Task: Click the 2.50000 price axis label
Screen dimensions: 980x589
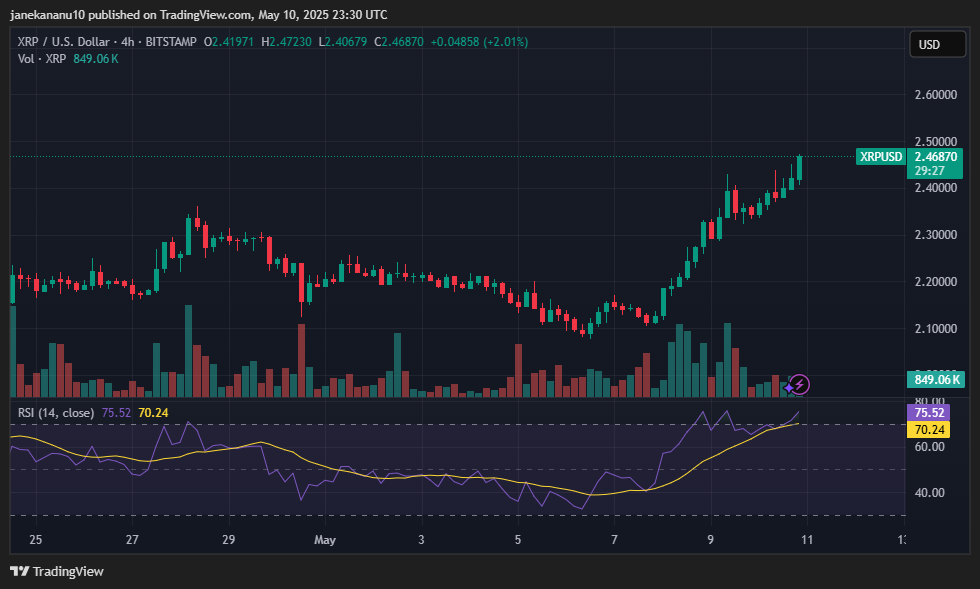Action: (x=936, y=141)
